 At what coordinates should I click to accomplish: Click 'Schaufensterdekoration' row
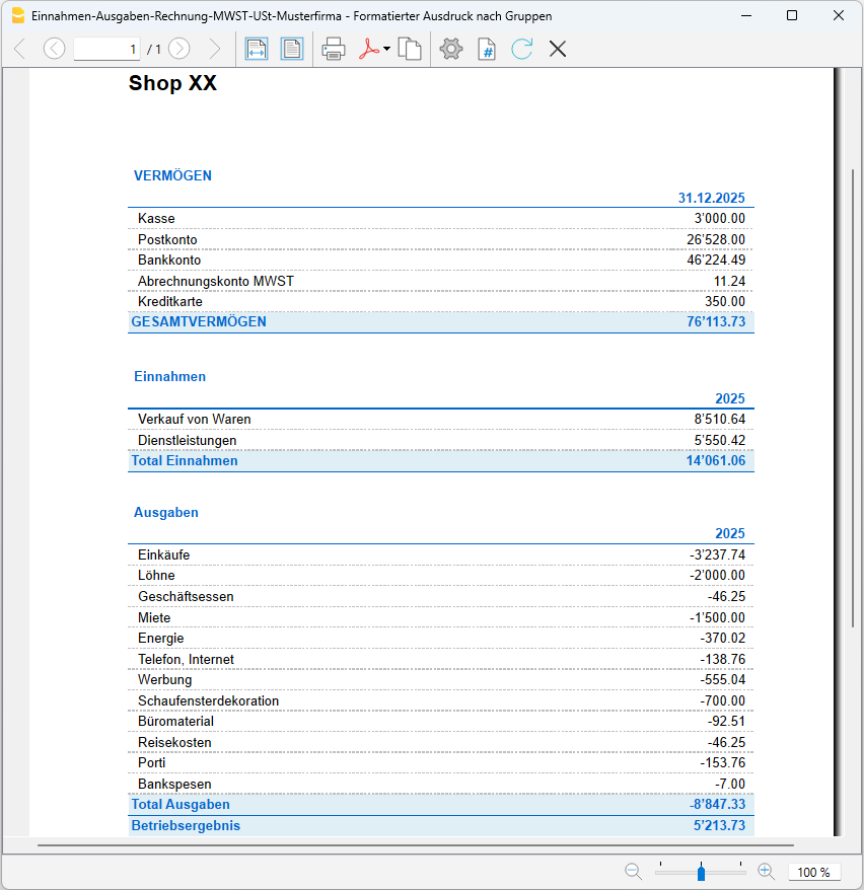pos(441,701)
